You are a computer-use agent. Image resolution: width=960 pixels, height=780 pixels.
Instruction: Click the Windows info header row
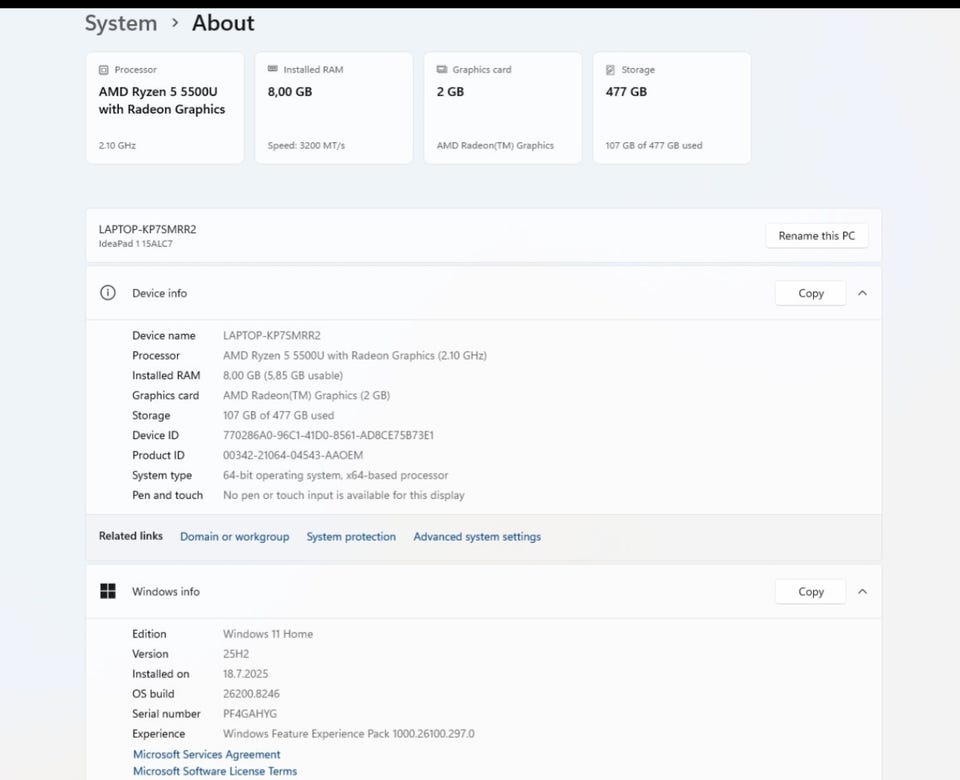pos(484,591)
